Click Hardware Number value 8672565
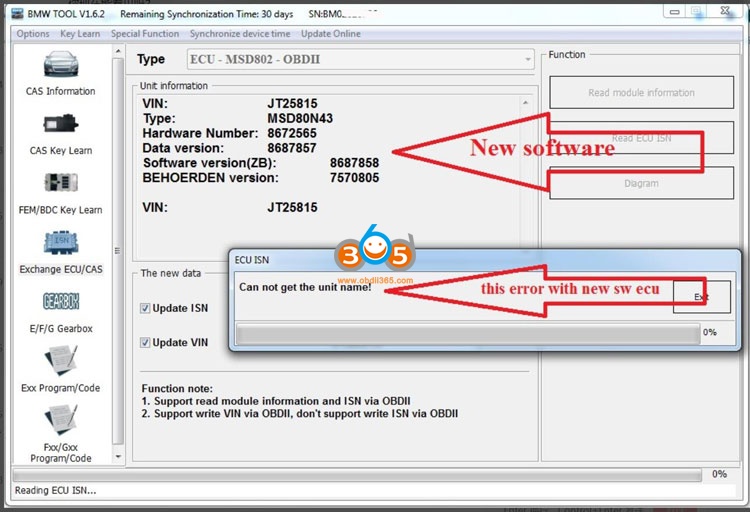The height and width of the screenshot is (512, 750). [x=292, y=133]
